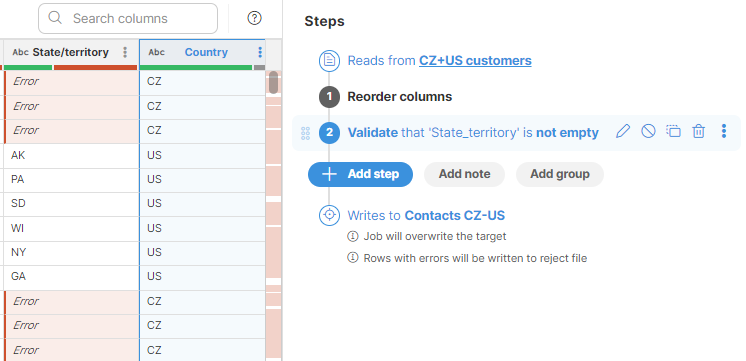Screen dimensions: 746x361
Task: Click the Add group button
Action: [560, 174]
